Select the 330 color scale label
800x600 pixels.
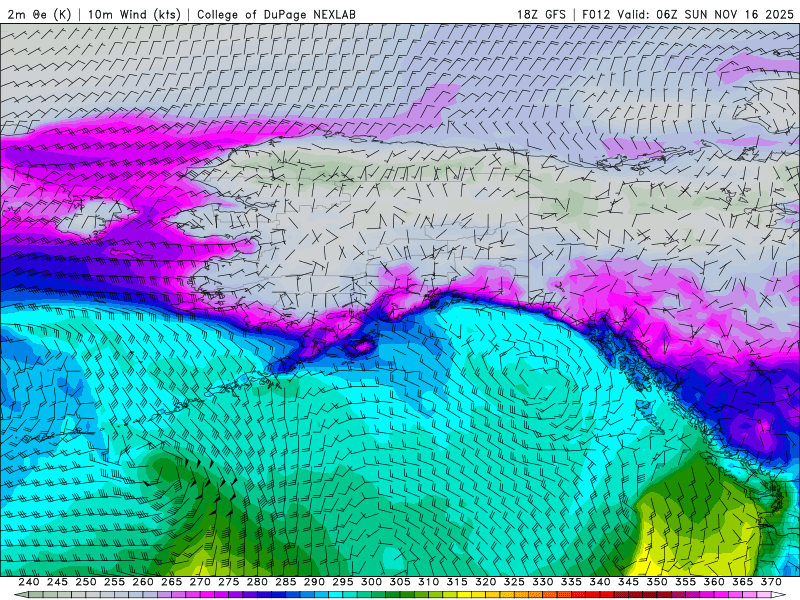click(543, 582)
